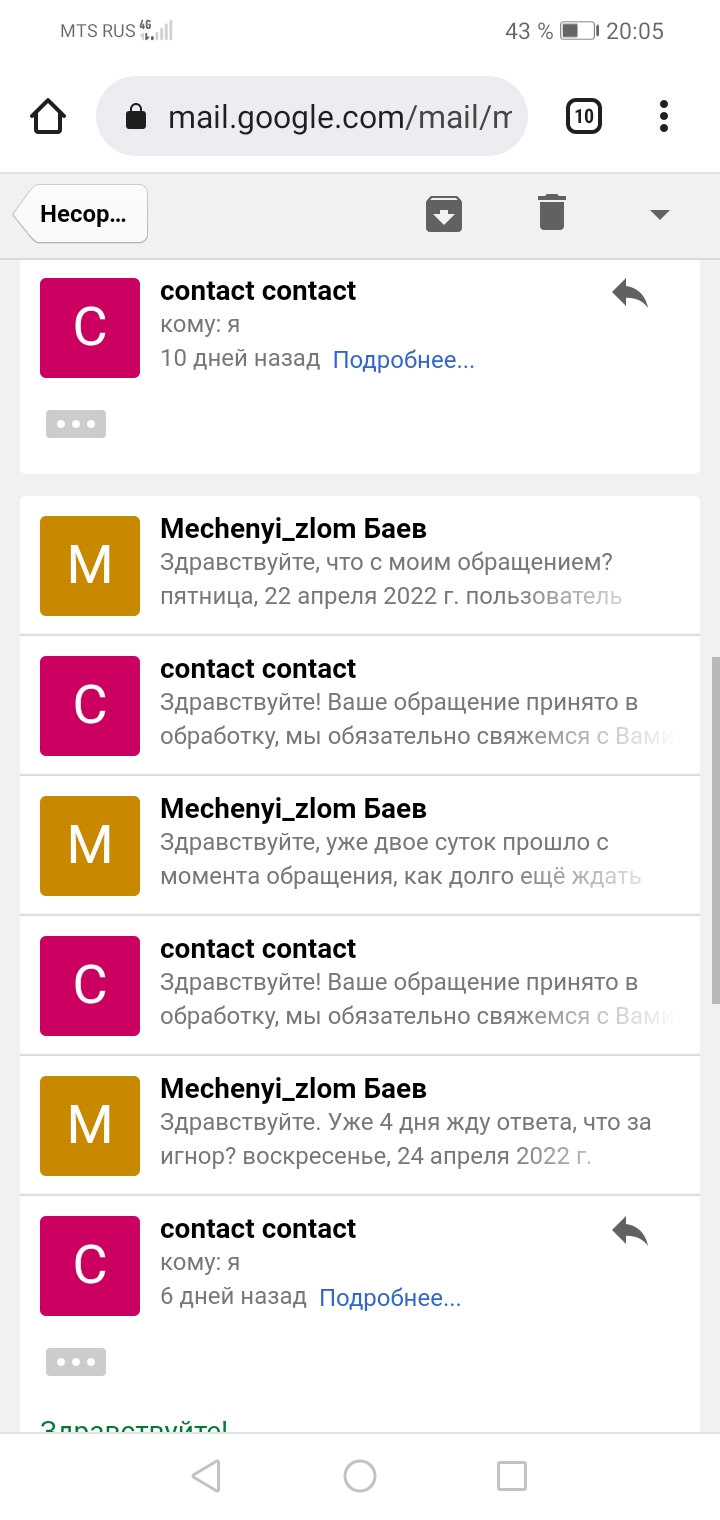Viewport: 720px width, 1520px height.
Task: Open more actions dropdown arrow in toolbar
Action: tap(659, 214)
